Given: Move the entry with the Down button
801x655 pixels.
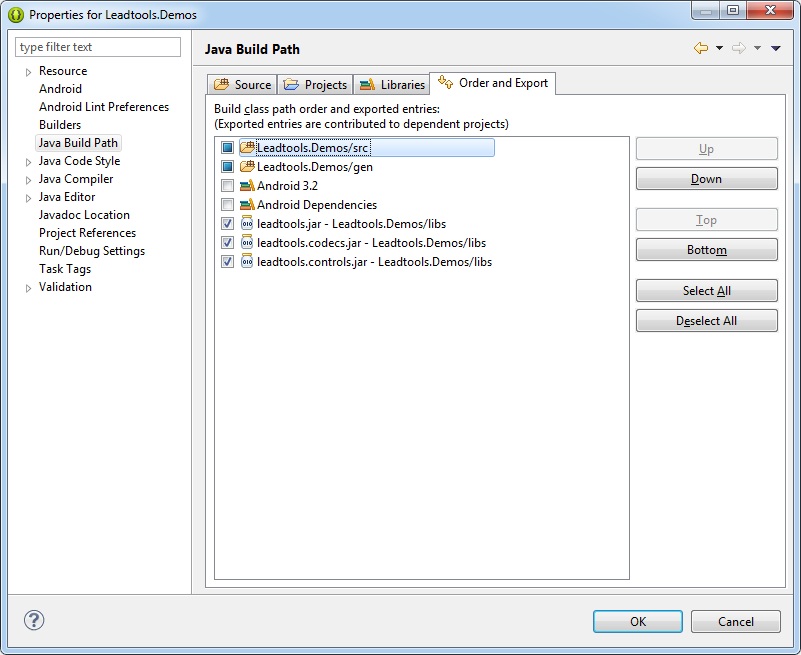Looking at the screenshot, I should tap(706, 179).
